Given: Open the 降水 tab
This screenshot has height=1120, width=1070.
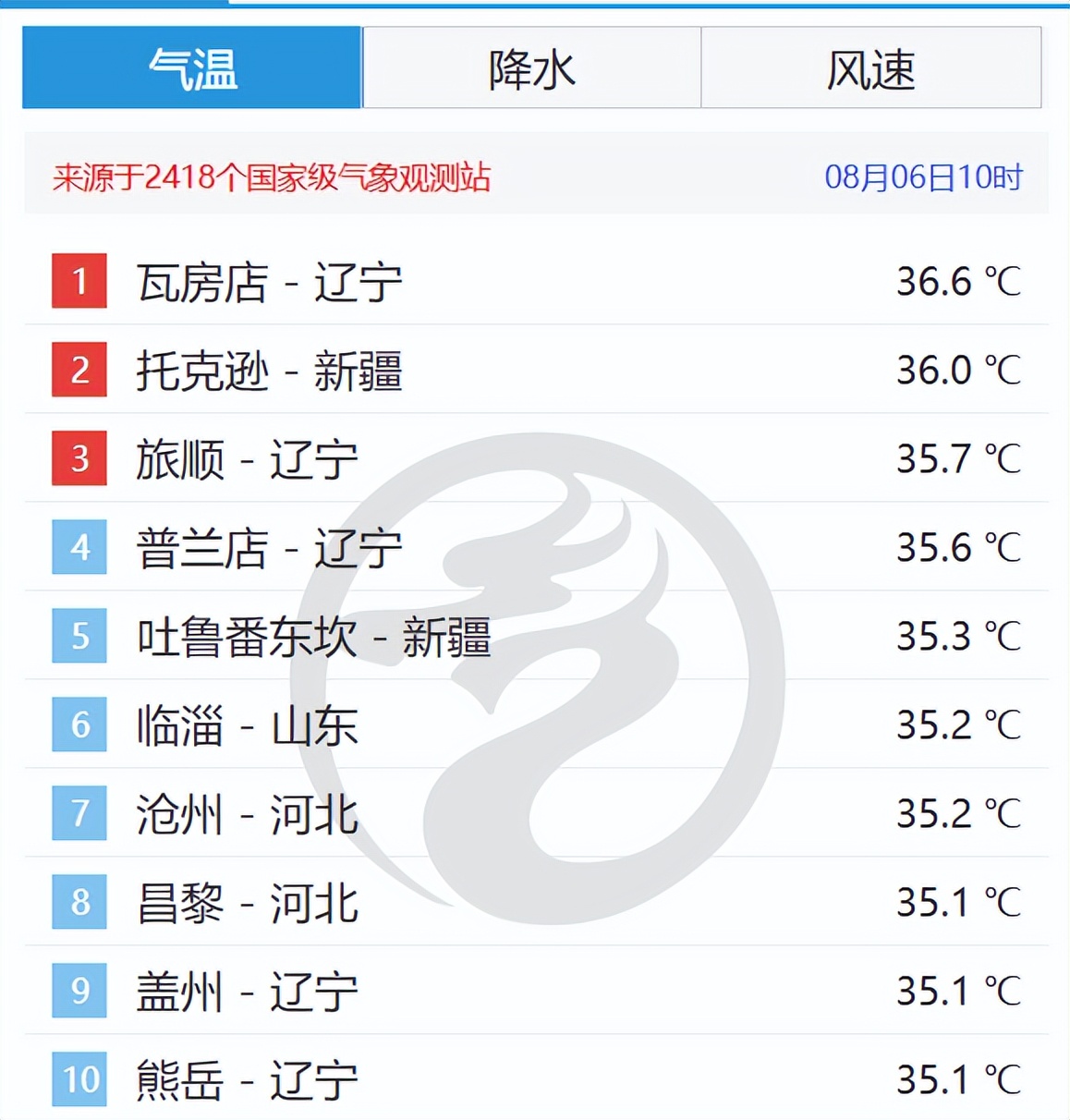Looking at the screenshot, I should click(x=531, y=67).
